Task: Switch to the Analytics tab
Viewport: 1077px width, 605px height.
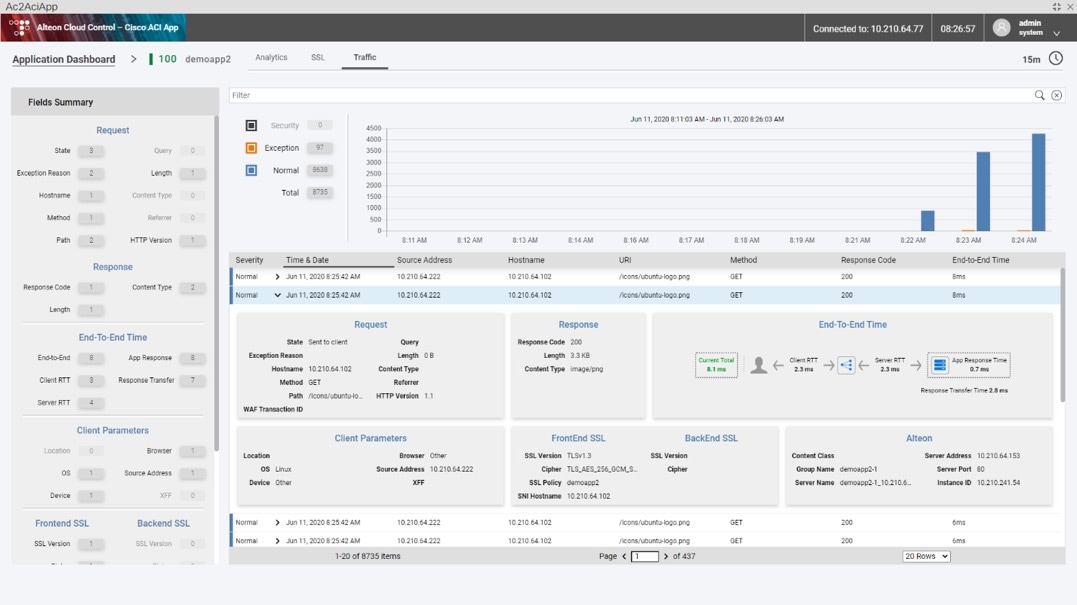Action: click(272, 57)
